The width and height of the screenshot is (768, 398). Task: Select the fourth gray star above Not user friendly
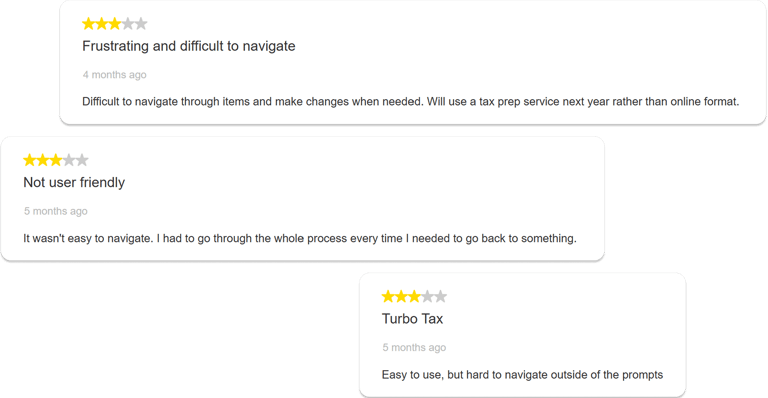click(x=69, y=160)
